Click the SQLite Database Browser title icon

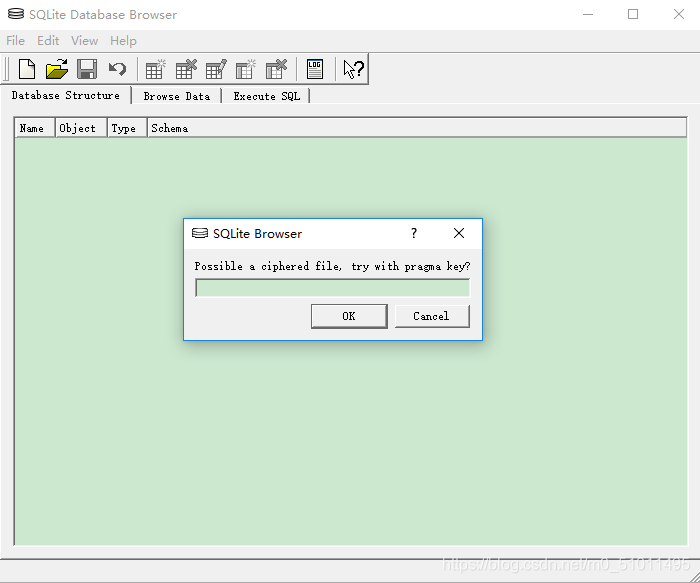(16, 14)
